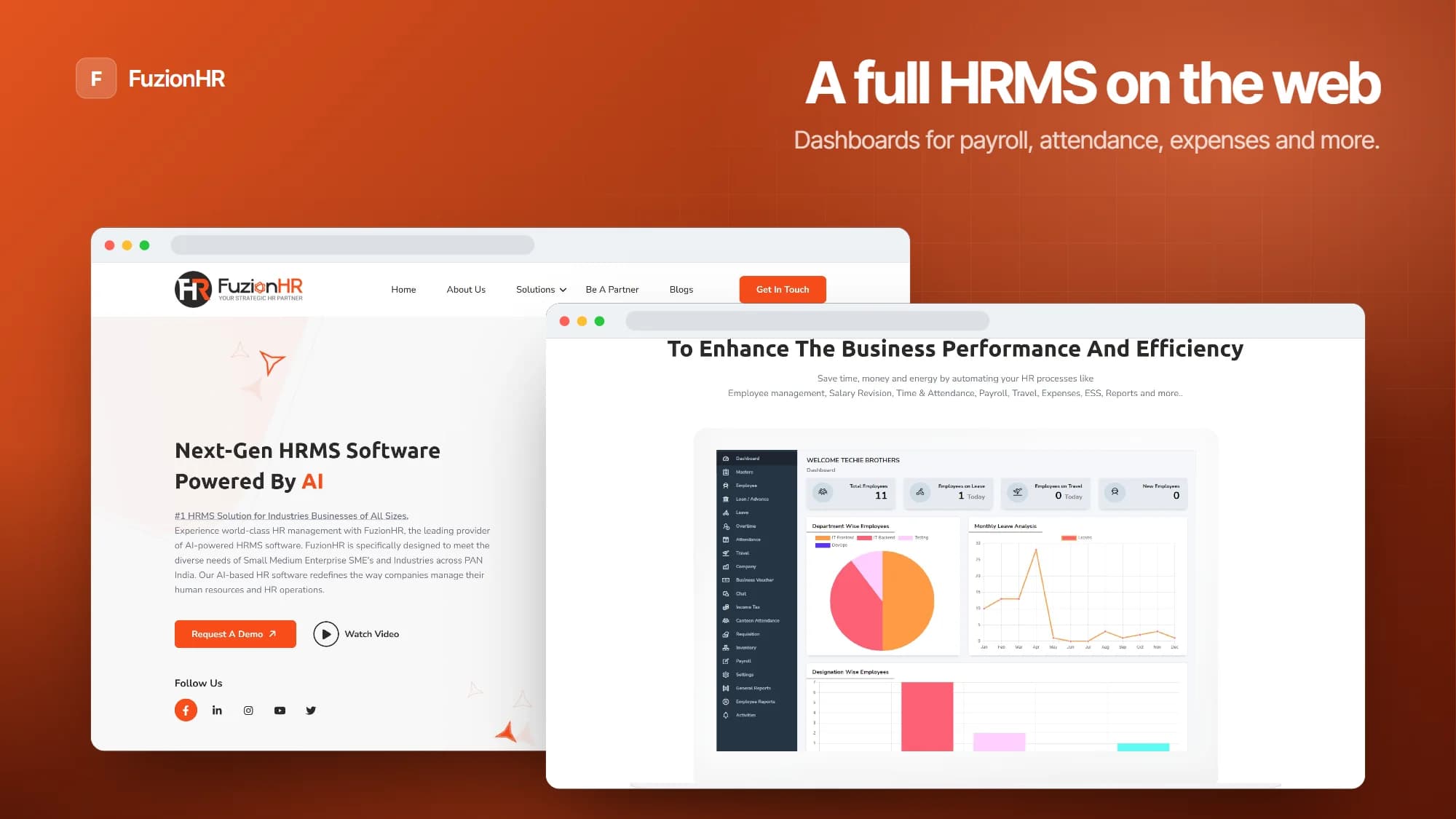The image size is (1456, 819).
Task: Go to Home in the site navigation
Action: tap(403, 290)
